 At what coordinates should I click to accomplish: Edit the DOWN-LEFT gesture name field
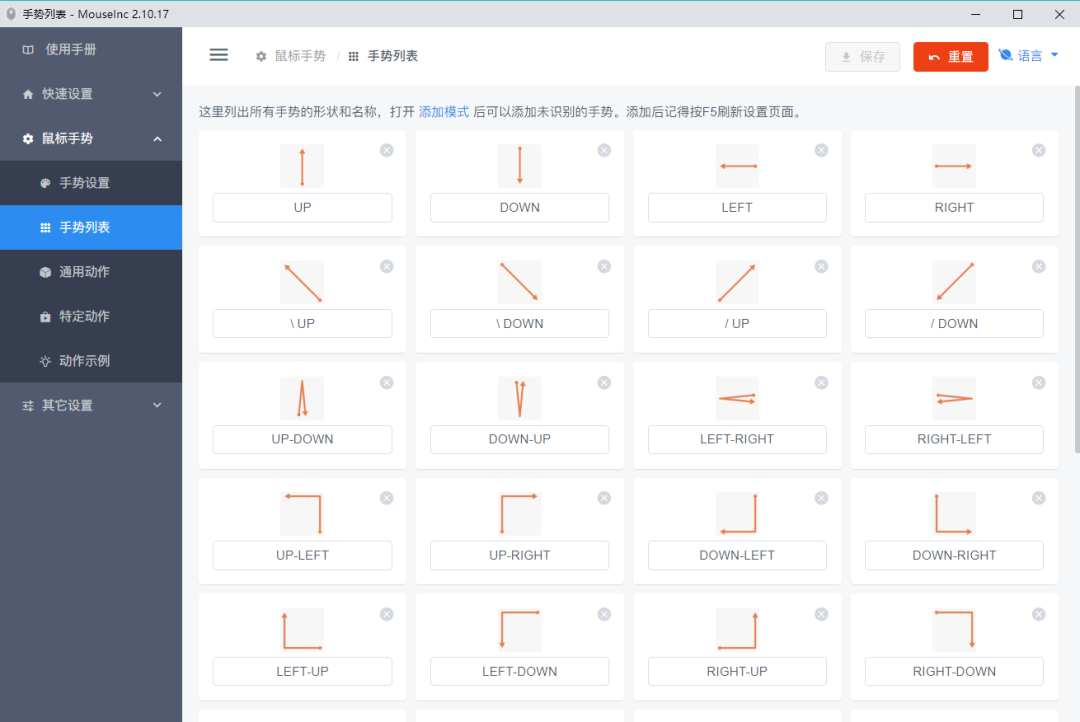[x=737, y=555]
